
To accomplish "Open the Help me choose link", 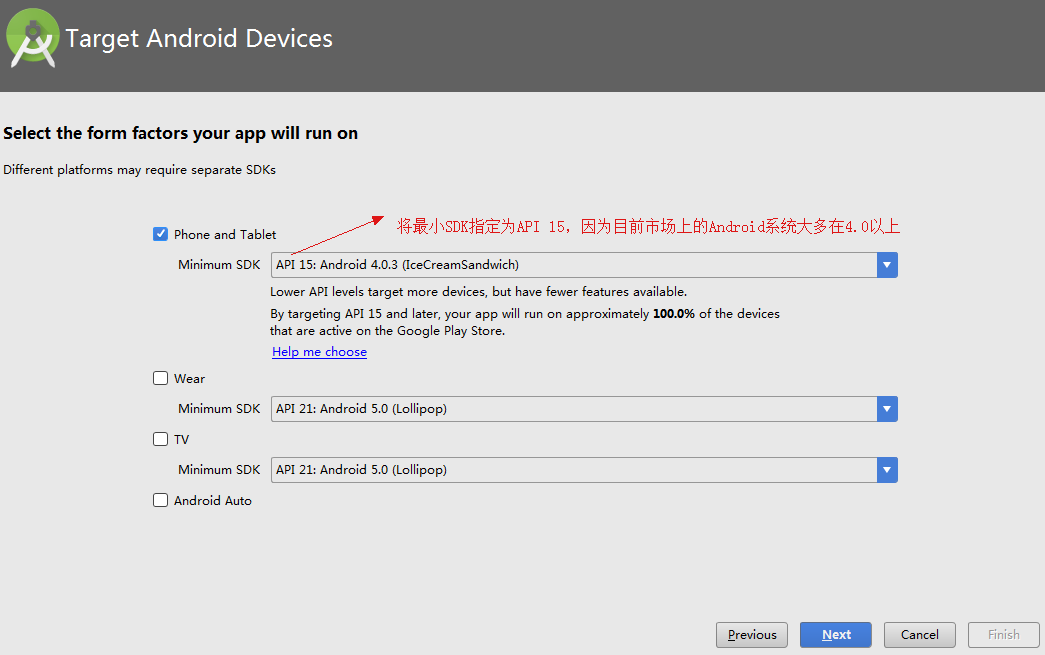I will pos(319,352).
